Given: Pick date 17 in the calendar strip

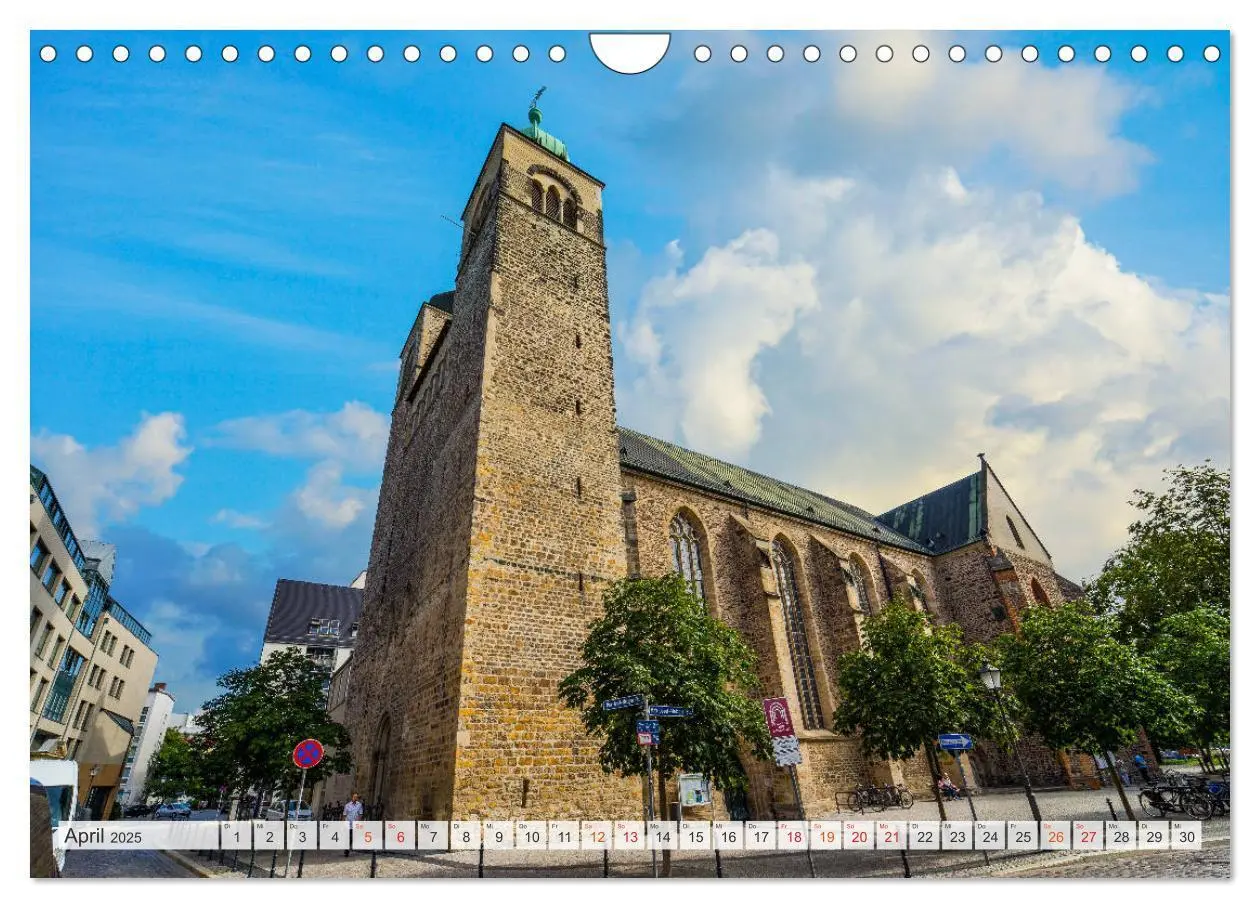Looking at the screenshot, I should coord(760,836).
